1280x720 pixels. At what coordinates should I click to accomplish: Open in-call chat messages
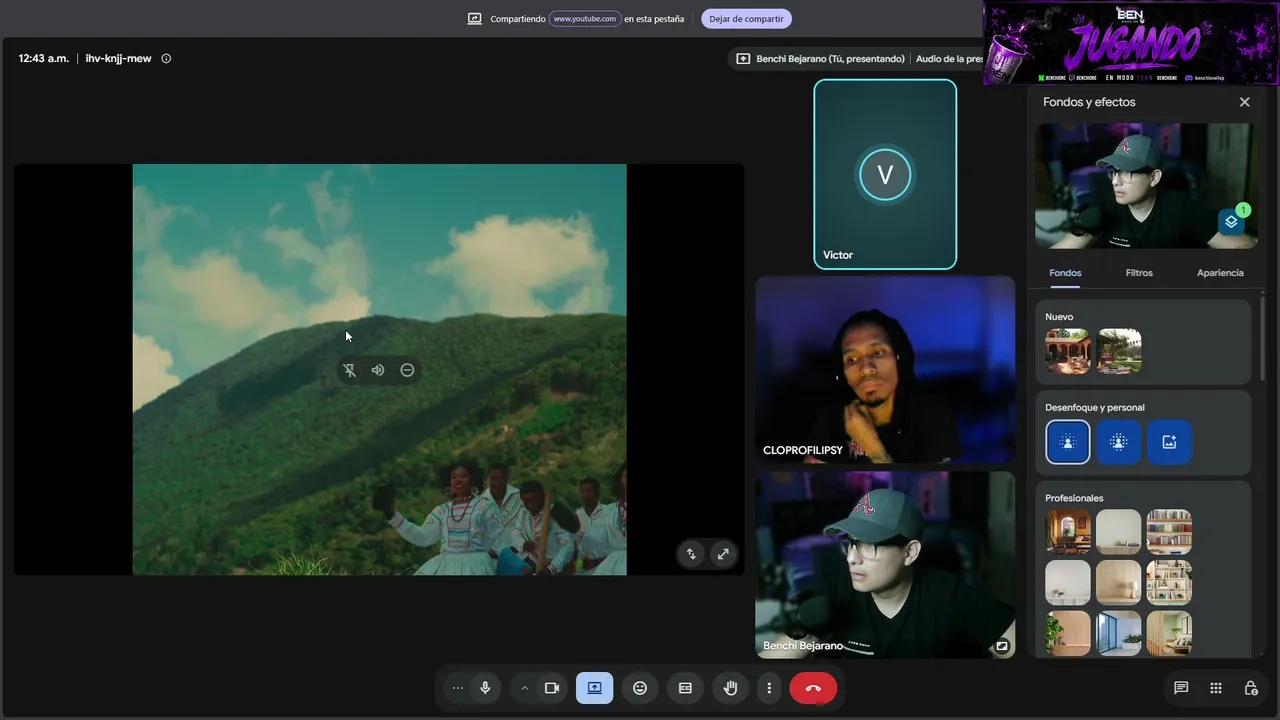point(1181,688)
